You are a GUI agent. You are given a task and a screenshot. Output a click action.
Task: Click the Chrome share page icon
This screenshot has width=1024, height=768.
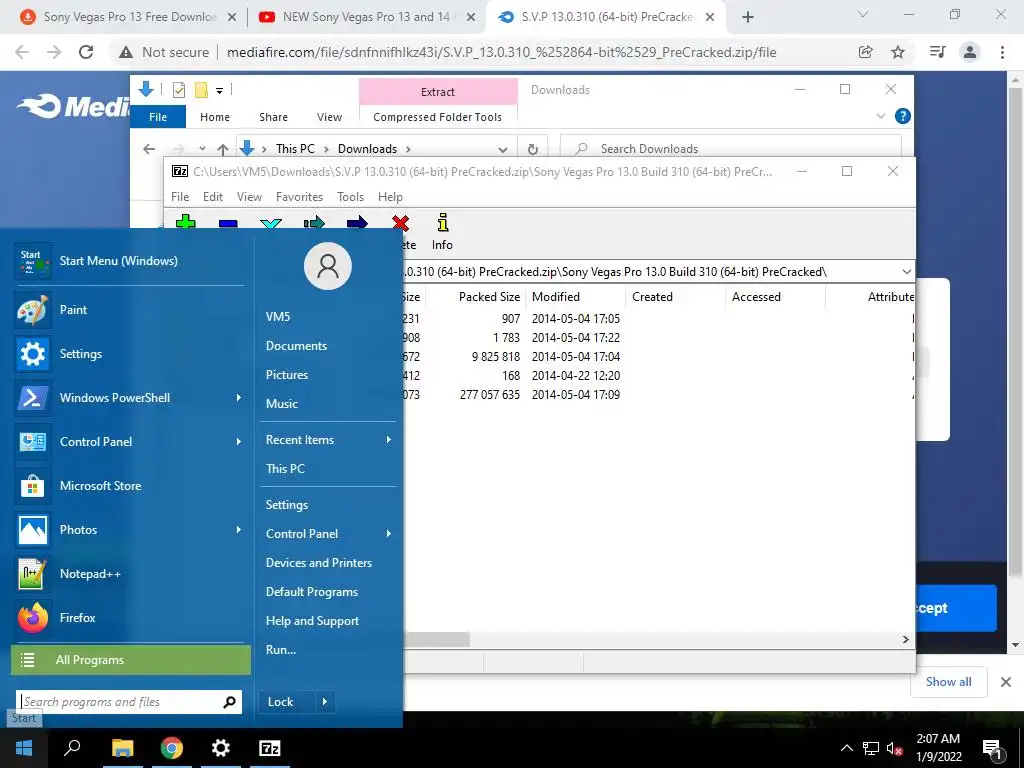(x=866, y=52)
